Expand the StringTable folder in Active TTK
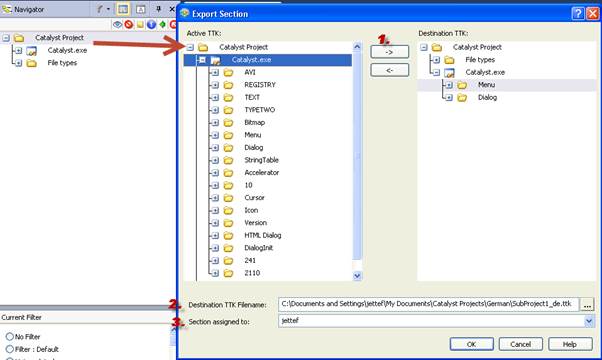The width and height of the screenshot is (602, 360). coord(215,160)
